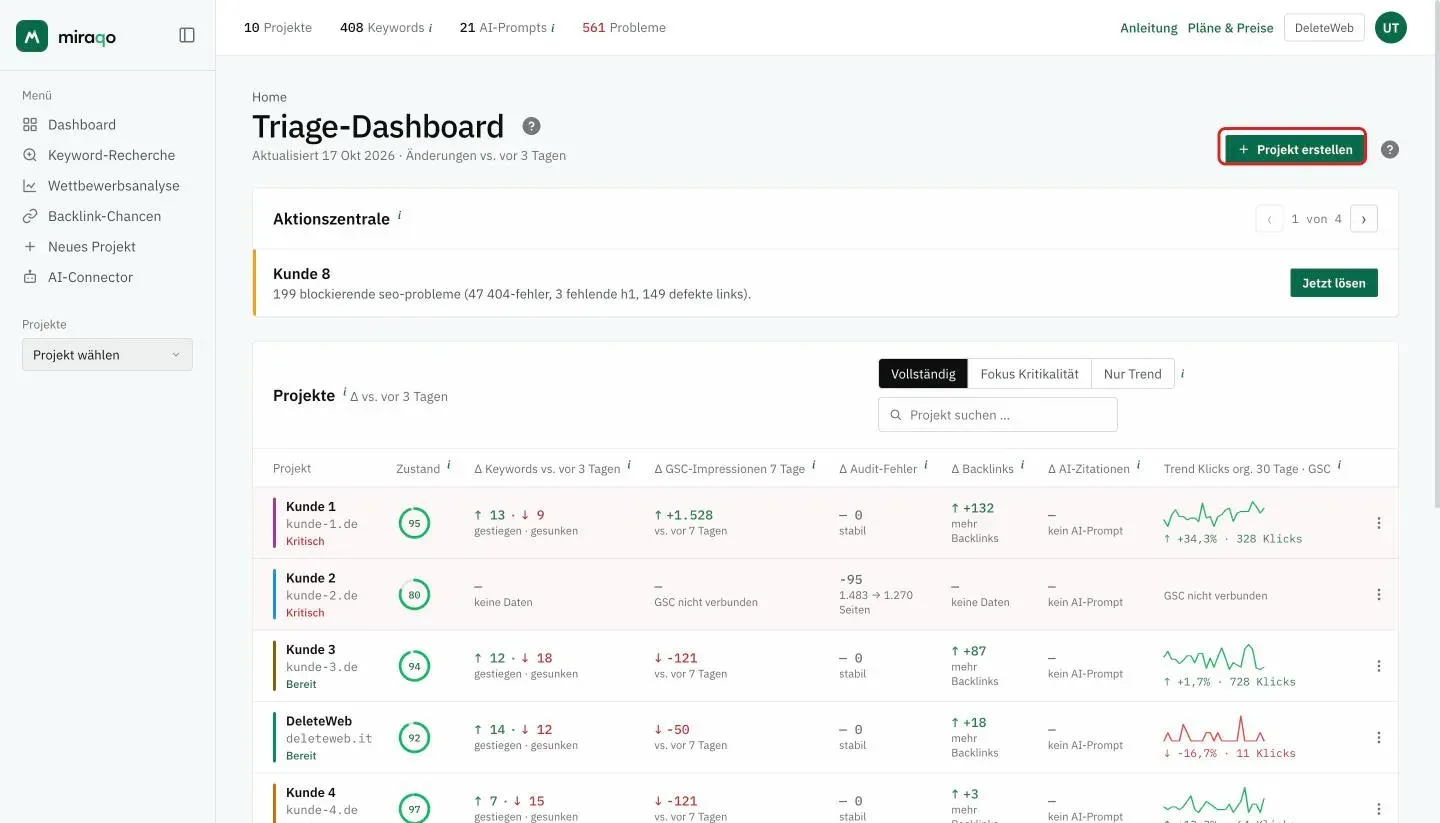The image size is (1440, 823).
Task: Click the Kunde 2 project name
Action: [x=311, y=578]
